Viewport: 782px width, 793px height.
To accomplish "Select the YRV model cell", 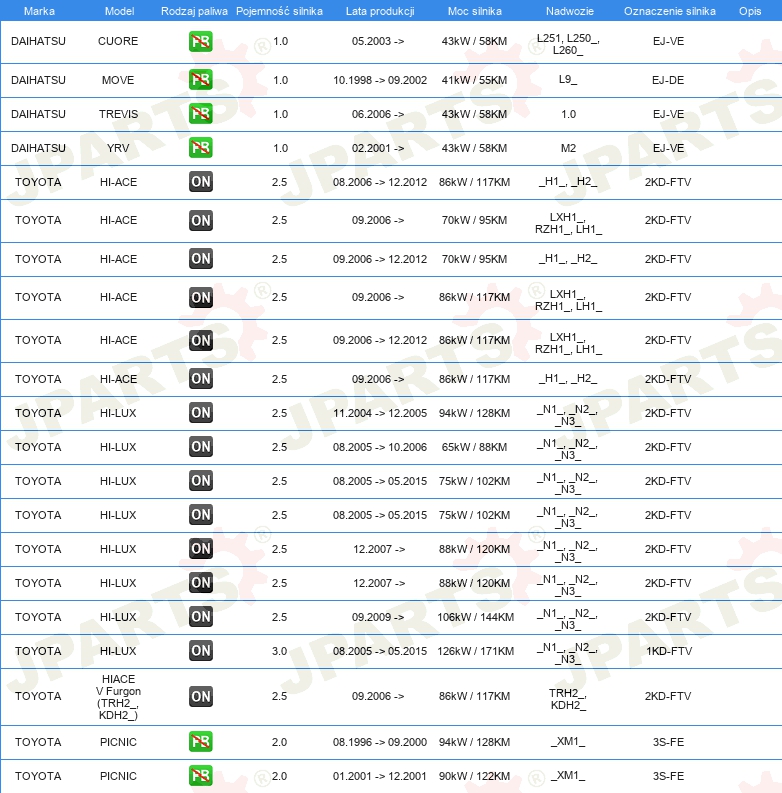I will click(118, 148).
